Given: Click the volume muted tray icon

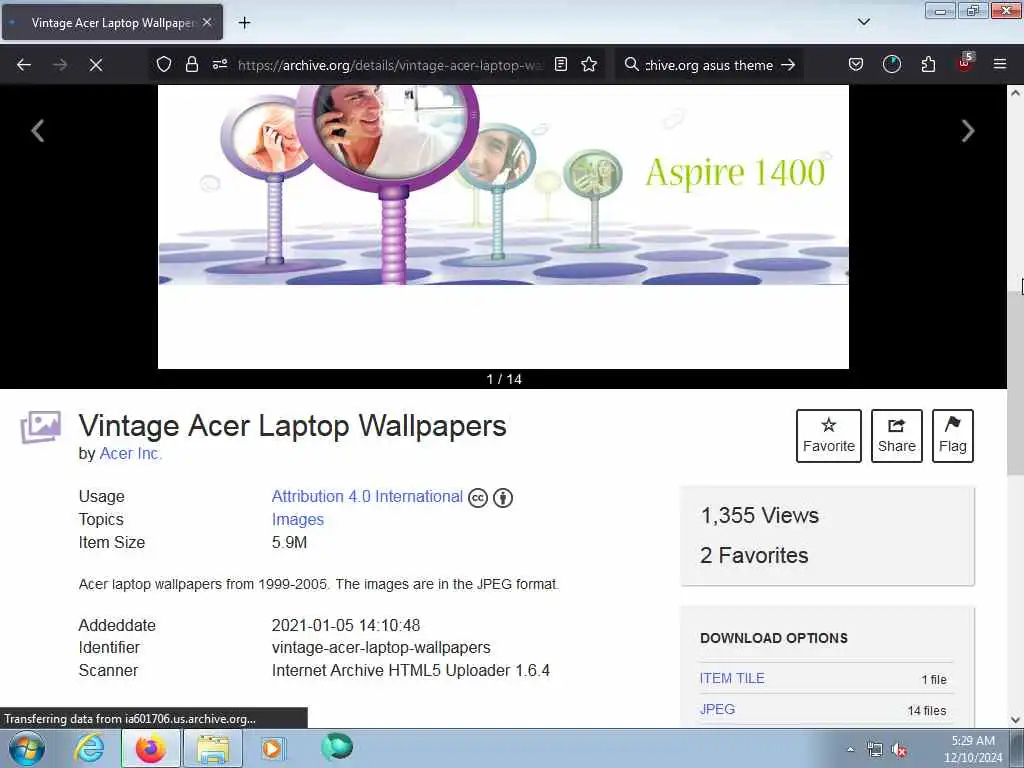Looking at the screenshot, I should coord(900,750).
